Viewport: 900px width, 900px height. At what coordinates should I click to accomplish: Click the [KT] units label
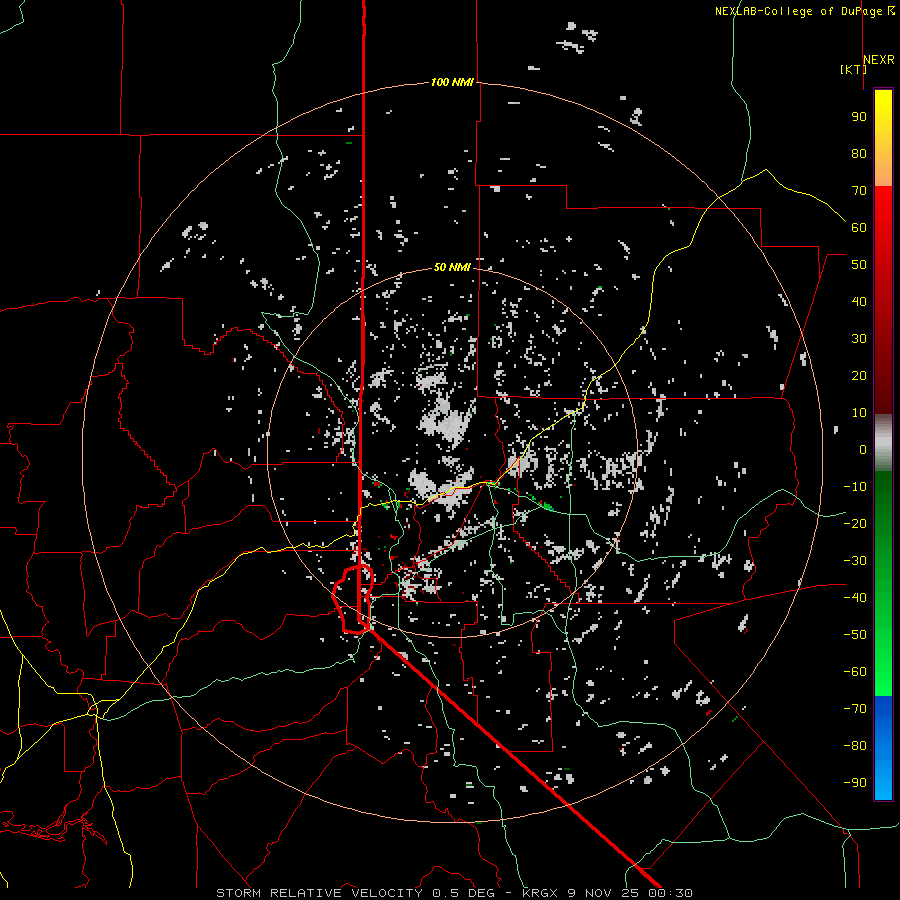pyautogui.click(x=853, y=69)
